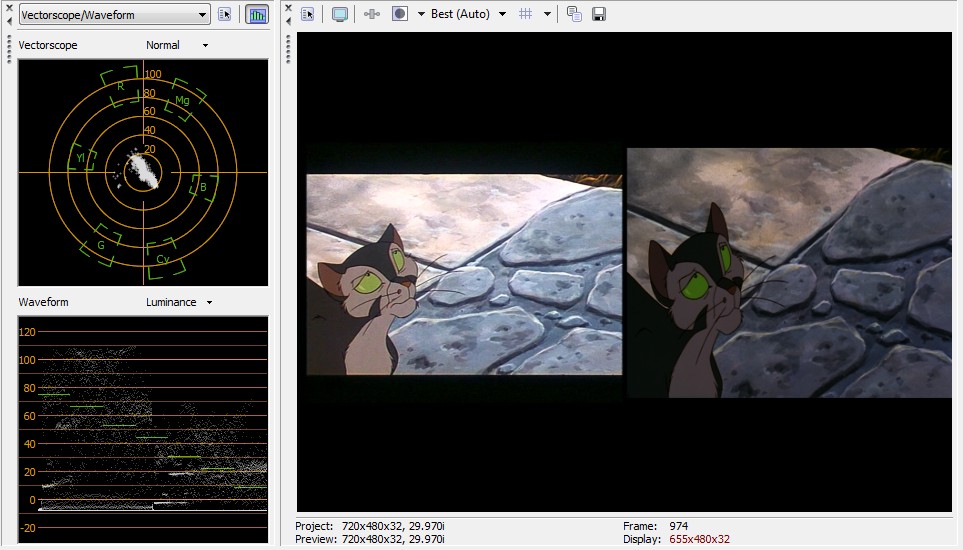Open the Vectorscope Normal mode dropdown

(177, 45)
